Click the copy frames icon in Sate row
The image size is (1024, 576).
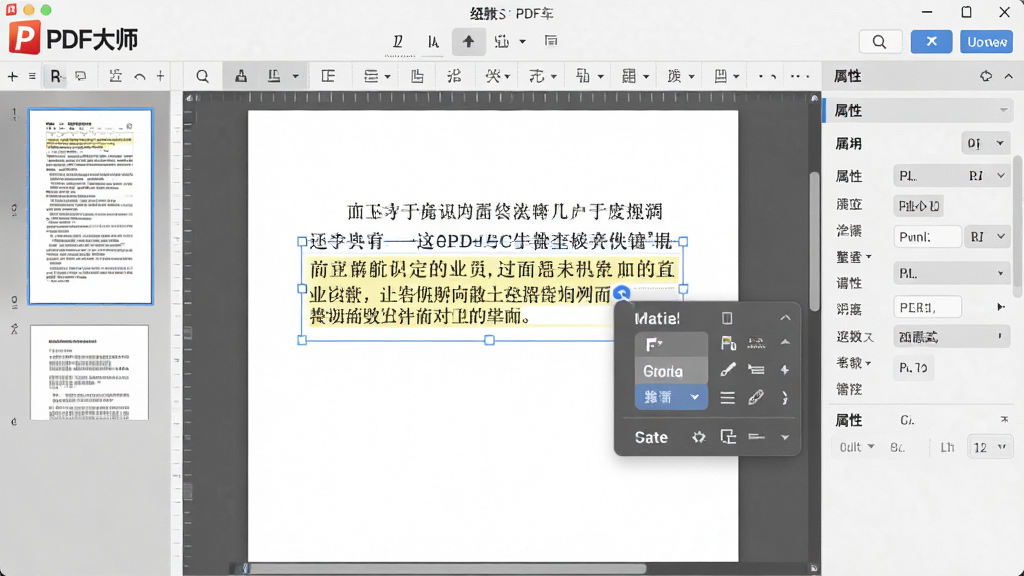728,437
